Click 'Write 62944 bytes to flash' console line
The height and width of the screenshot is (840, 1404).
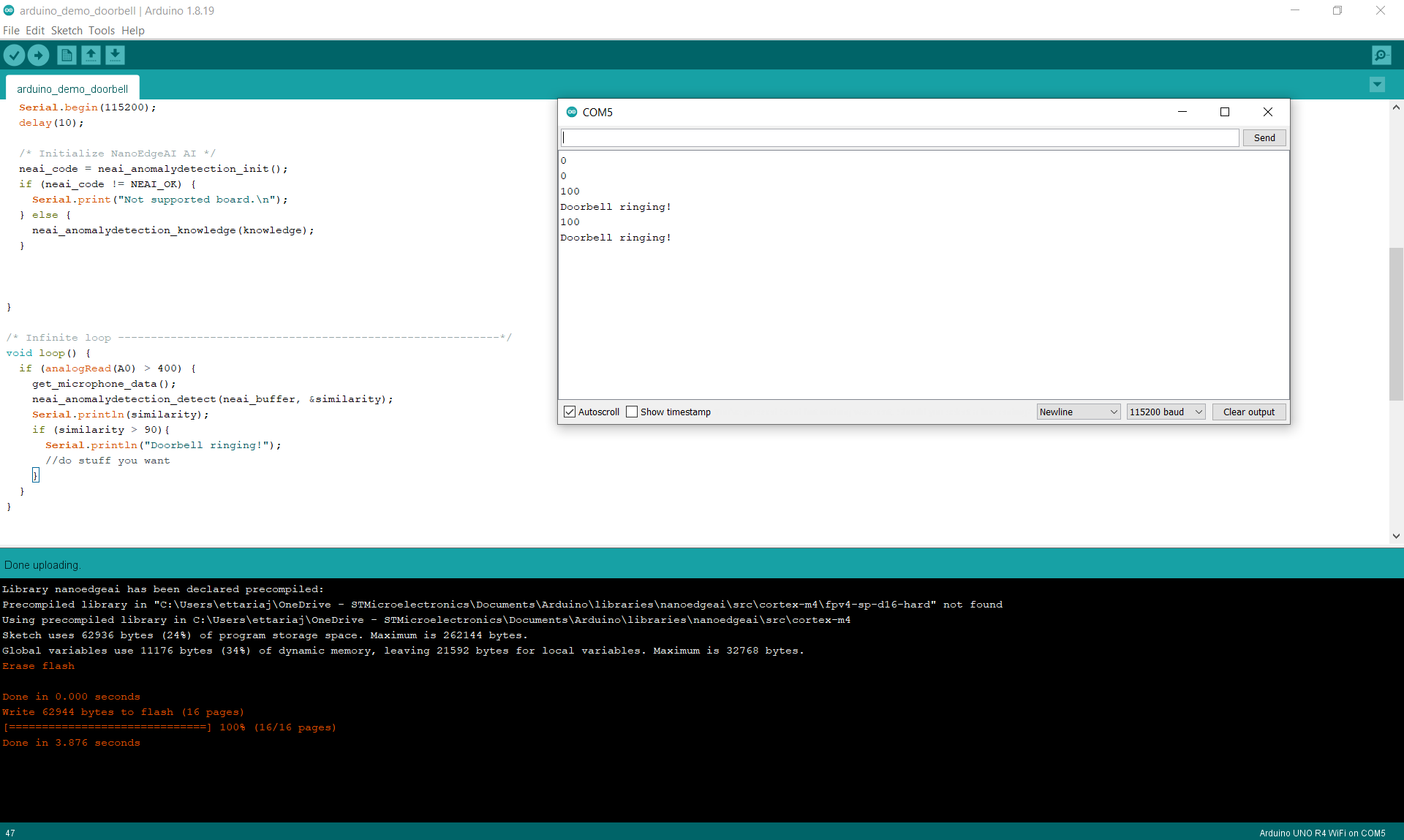[123, 712]
